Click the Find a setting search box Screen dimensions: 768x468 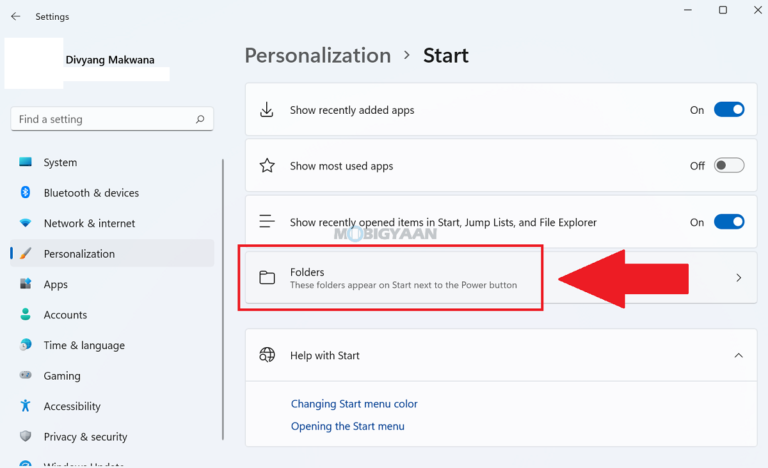click(112, 119)
